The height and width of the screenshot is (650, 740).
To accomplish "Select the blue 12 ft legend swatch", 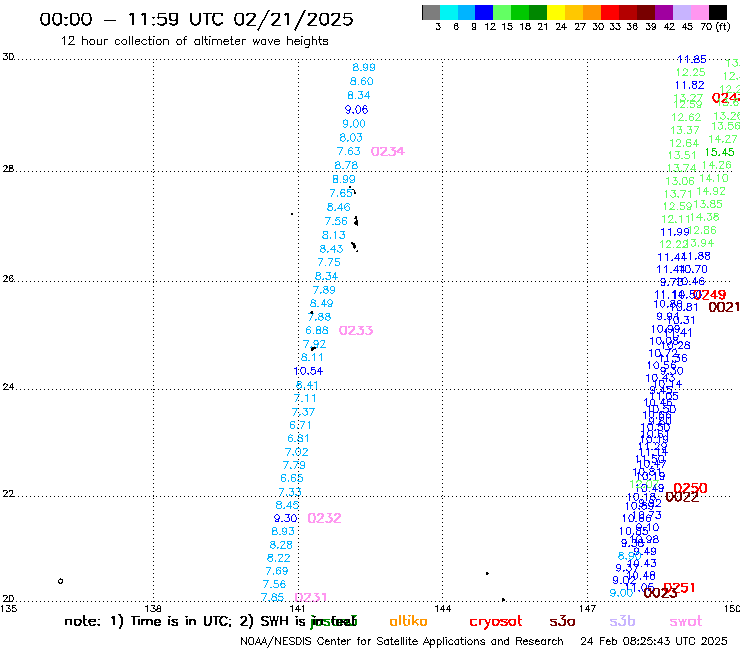I will click(x=484, y=12).
